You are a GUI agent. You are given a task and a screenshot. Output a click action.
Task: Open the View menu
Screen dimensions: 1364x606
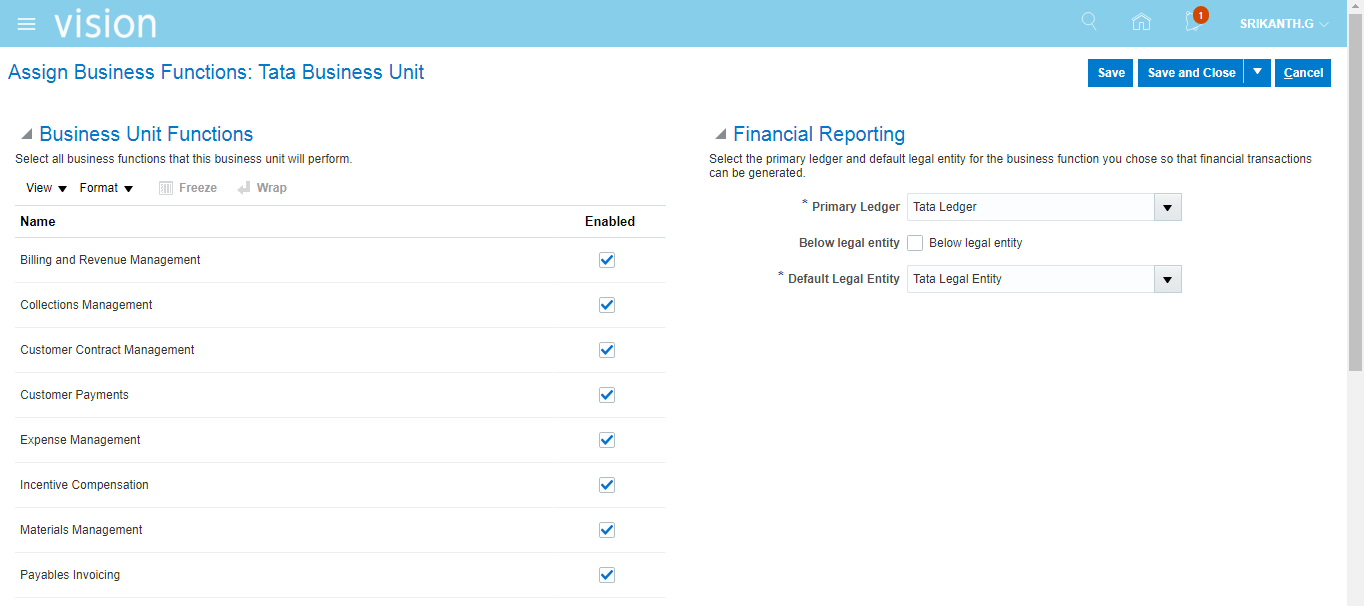(46, 188)
